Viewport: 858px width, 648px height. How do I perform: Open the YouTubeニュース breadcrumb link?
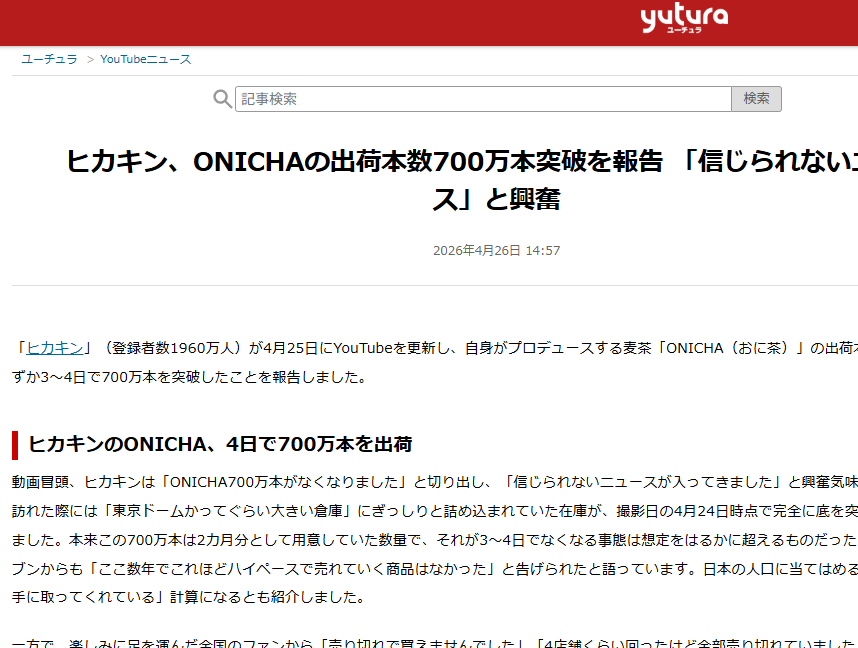[x=146, y=59]
